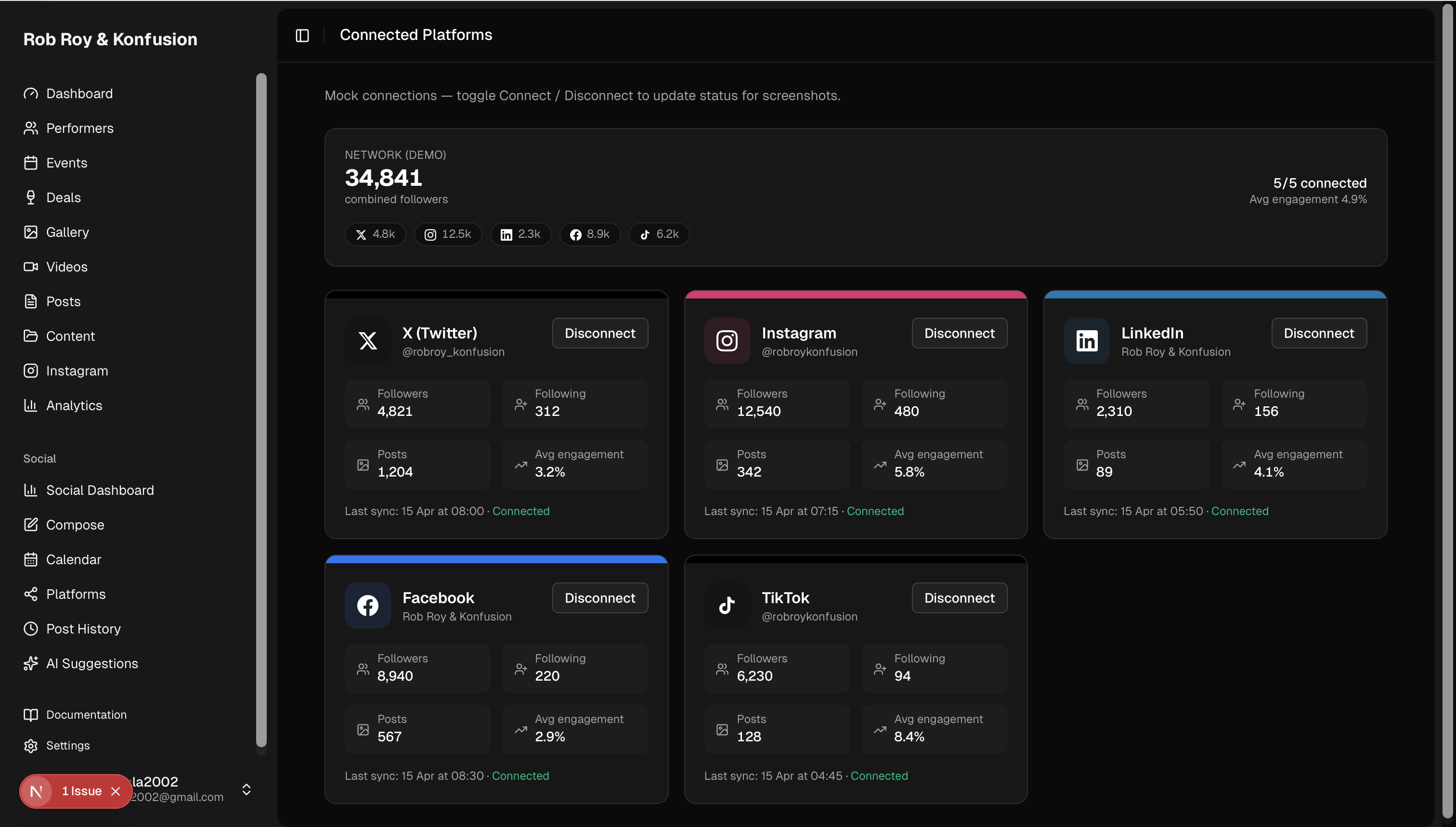The image size is (1456, 827).
Task: Expand the user account switcher chevron
Action: [247, 789]
